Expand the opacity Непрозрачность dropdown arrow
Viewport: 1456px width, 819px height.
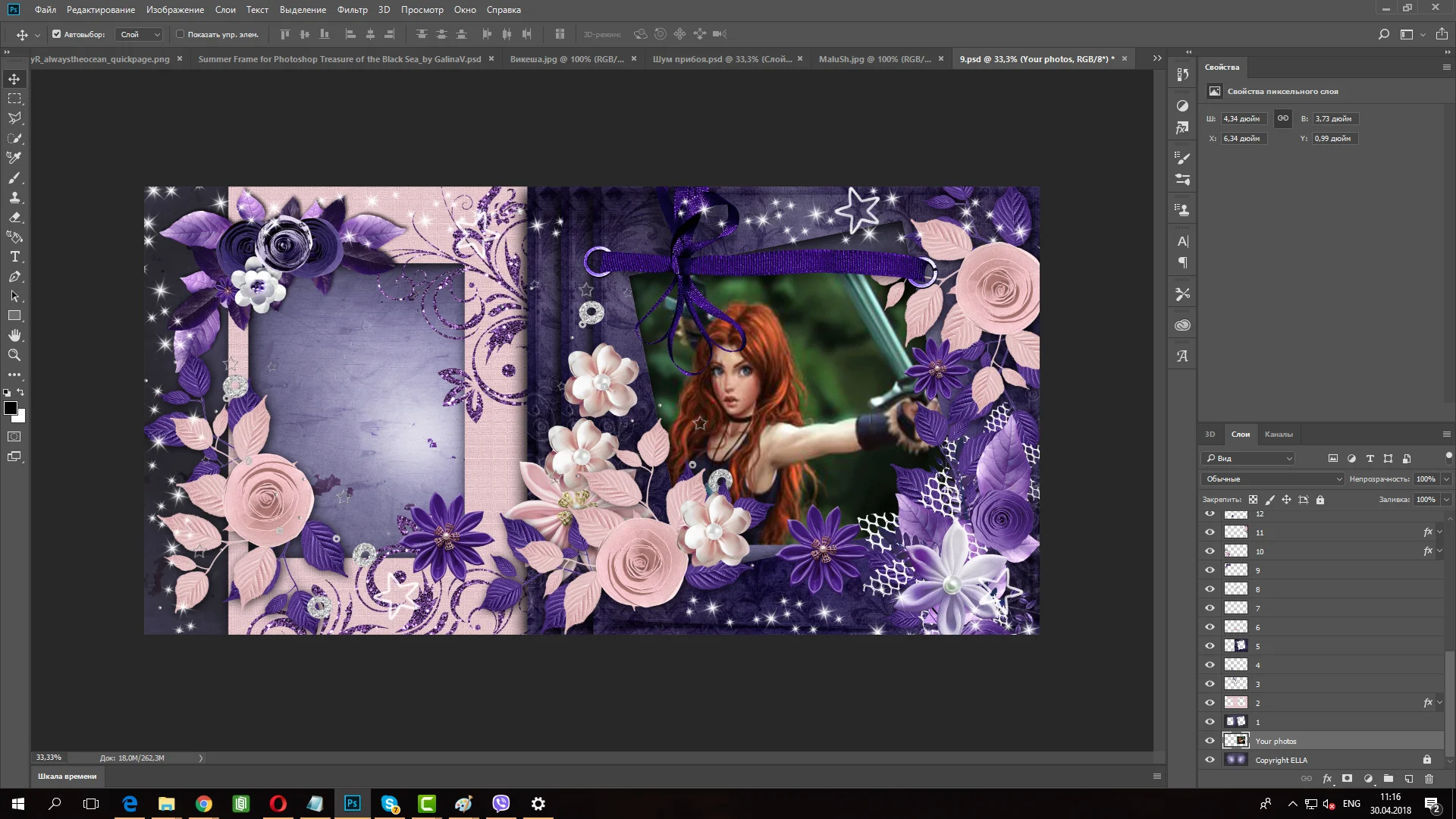pyautogui.click(x=1445, y=479)
